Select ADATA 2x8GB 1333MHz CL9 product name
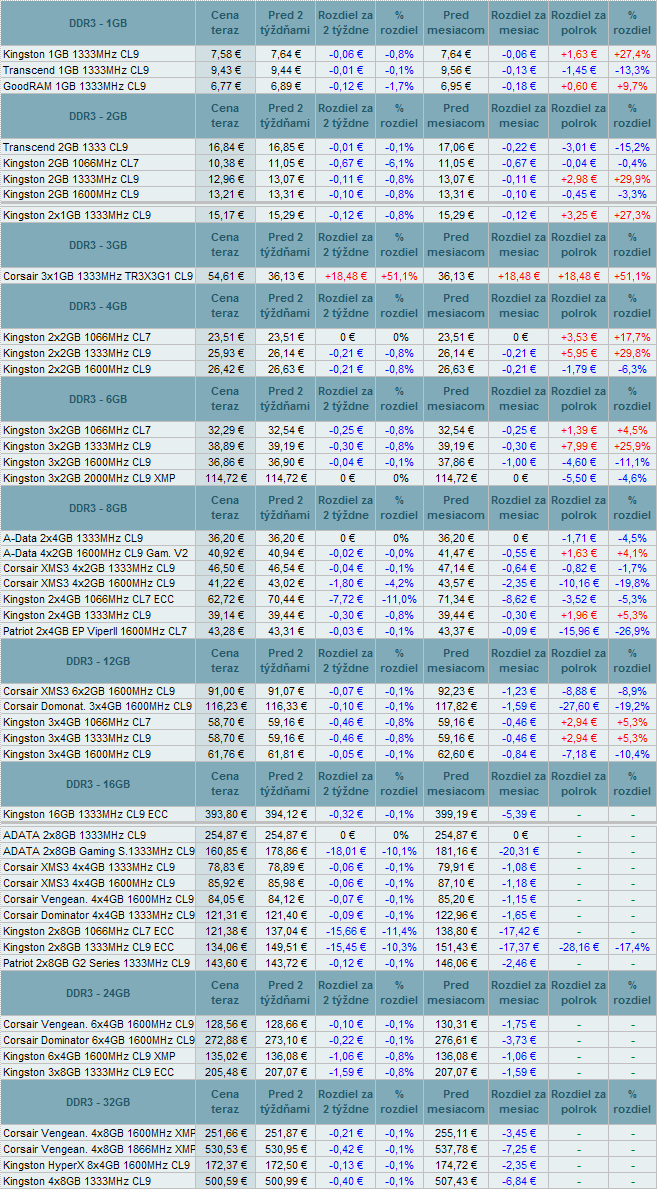 click(x=75, y=836)
